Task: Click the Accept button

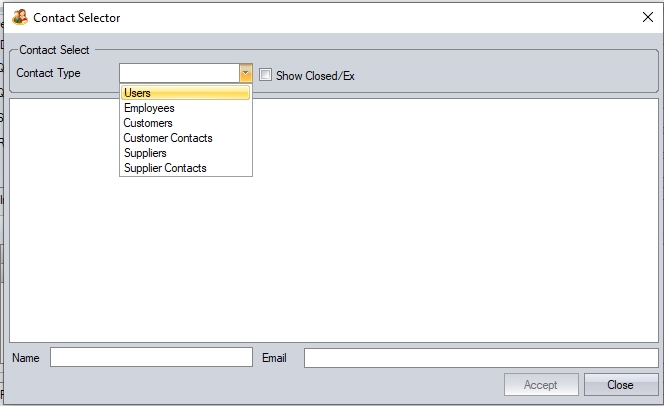Action: click(x=541, y=384)
